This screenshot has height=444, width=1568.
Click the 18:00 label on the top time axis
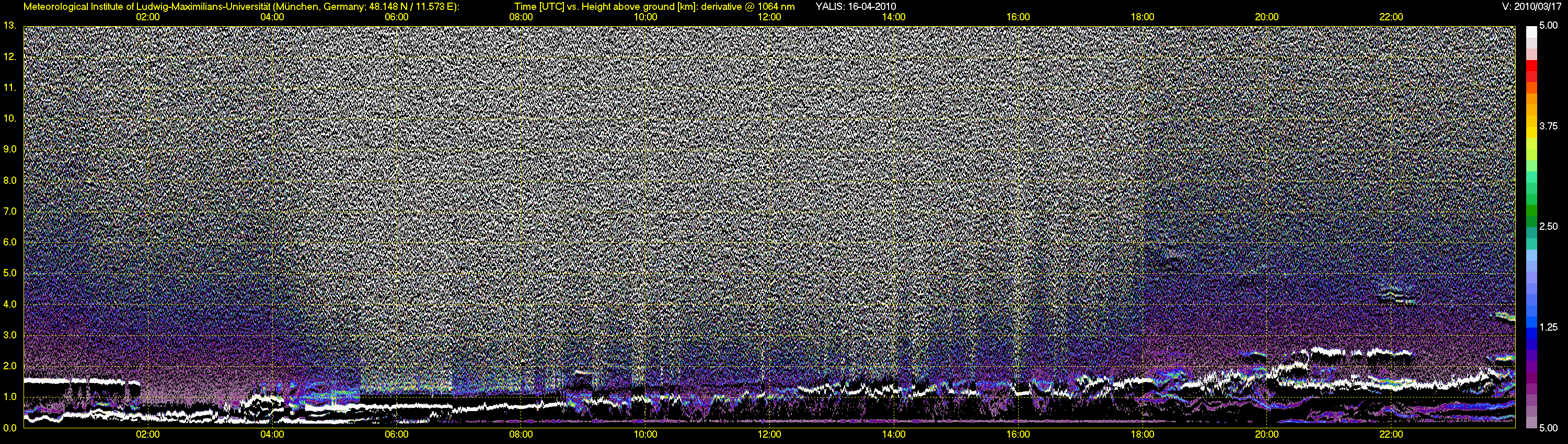(x=1143, y=17)
